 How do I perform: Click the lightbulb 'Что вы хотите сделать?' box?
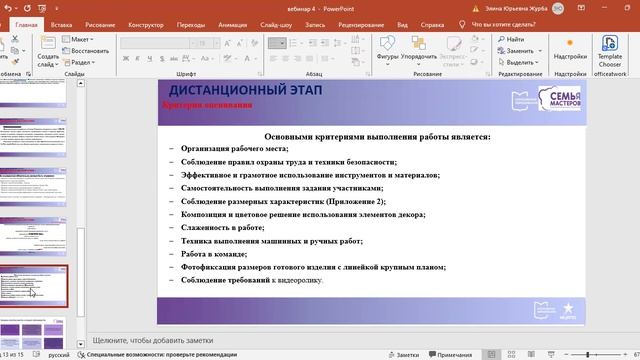(x=498, y=24)
